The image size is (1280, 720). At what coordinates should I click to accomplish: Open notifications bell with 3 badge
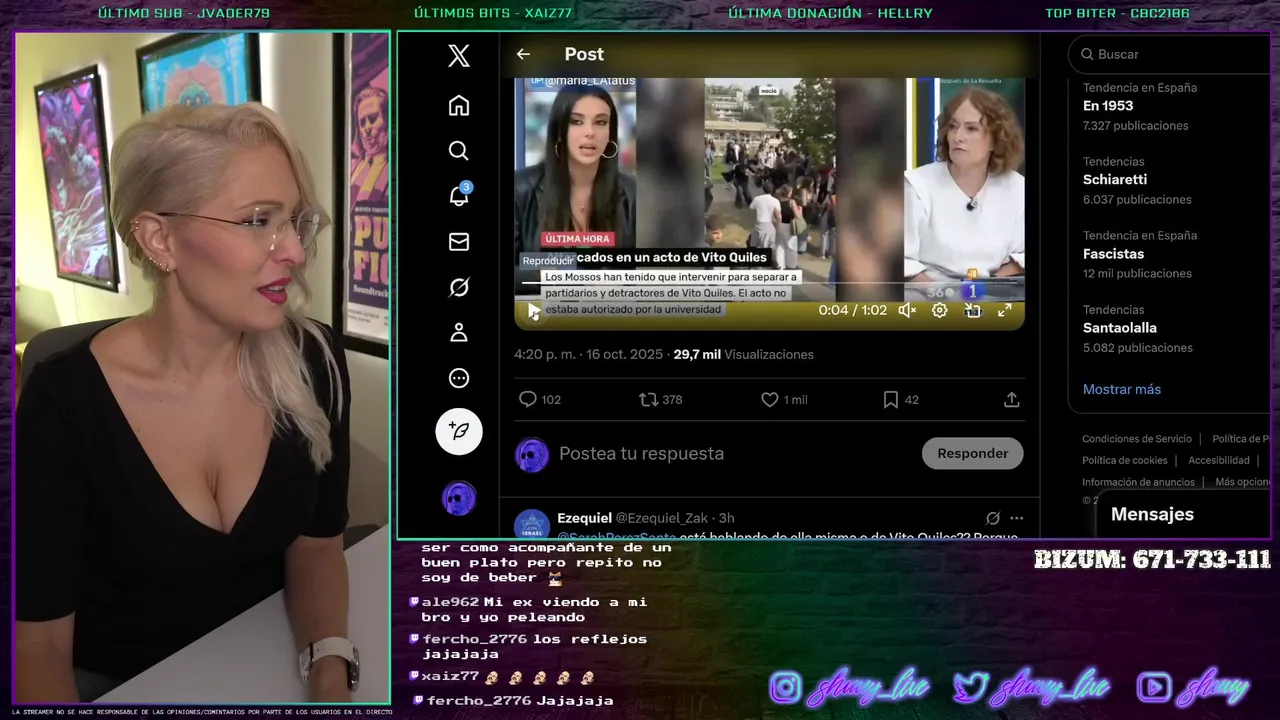[459, 195]
